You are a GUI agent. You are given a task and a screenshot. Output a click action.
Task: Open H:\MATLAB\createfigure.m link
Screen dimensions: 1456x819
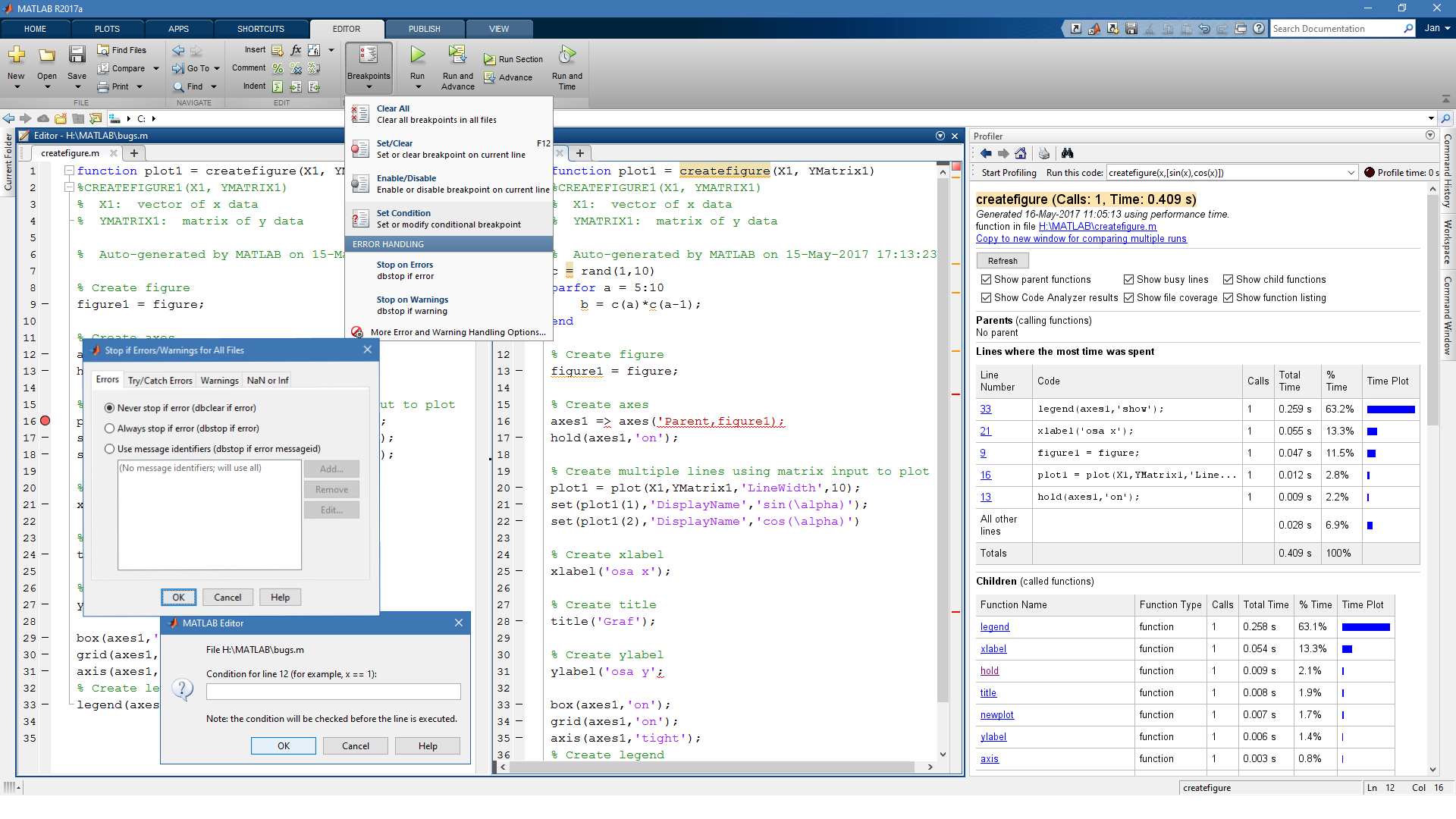tap(1097, 227)
